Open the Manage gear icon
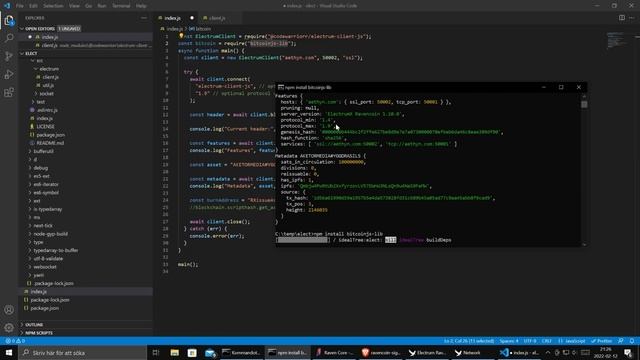640x360 pixels. [9, 328]
